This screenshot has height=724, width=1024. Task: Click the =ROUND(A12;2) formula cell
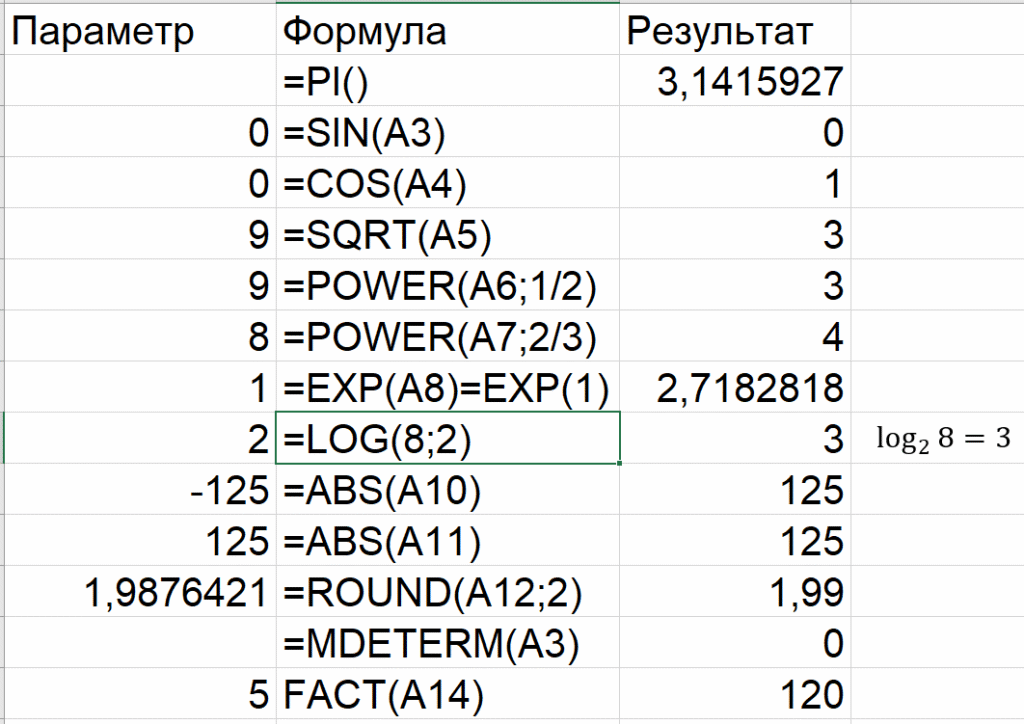click(x=447, y=593)
